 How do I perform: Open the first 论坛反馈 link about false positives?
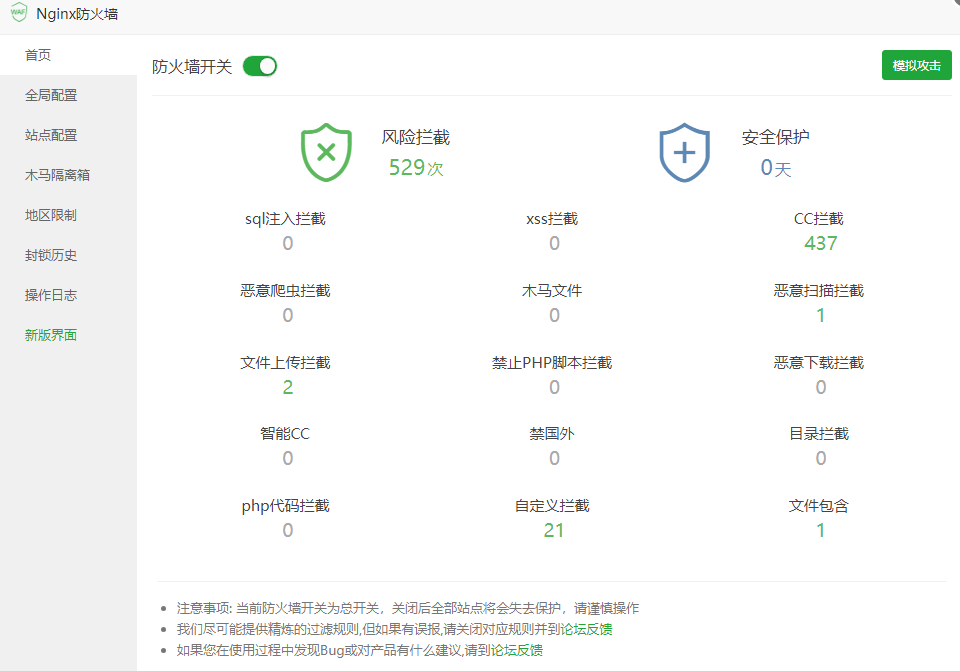(x=586, y=629)
